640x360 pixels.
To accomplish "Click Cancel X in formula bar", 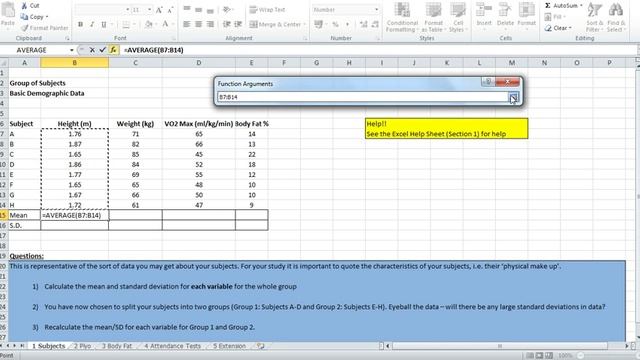I will (92, 50).
